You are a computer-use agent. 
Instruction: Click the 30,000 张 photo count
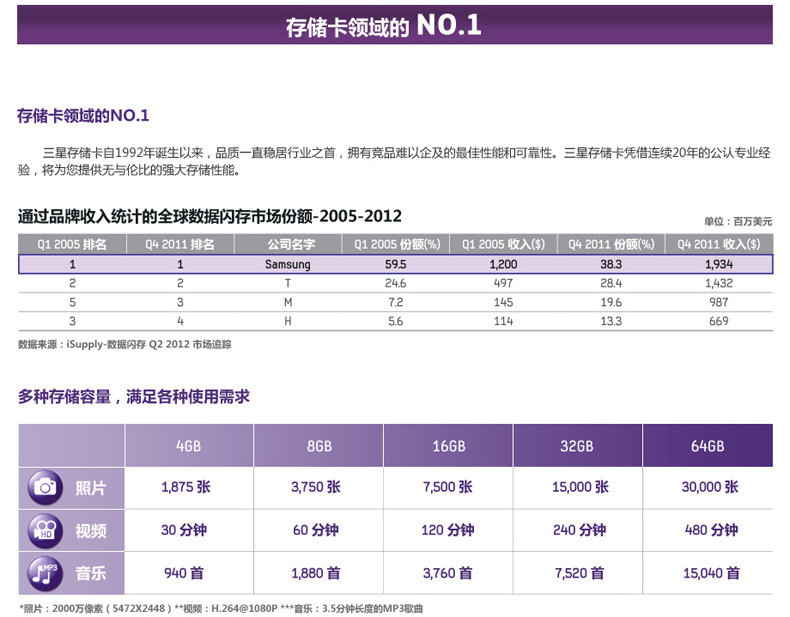point(710,487)
